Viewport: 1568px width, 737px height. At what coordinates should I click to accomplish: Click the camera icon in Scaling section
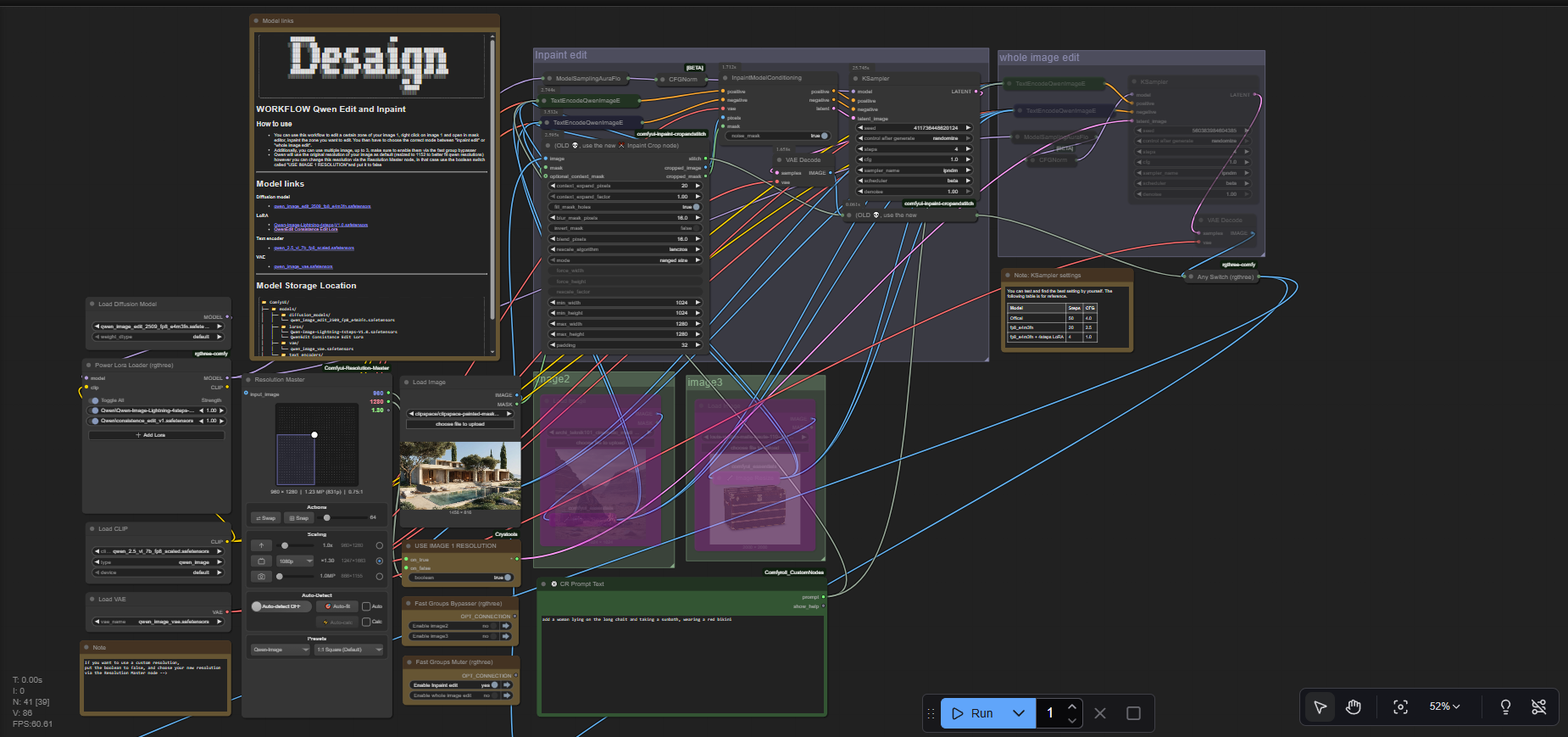click(262, 576)
